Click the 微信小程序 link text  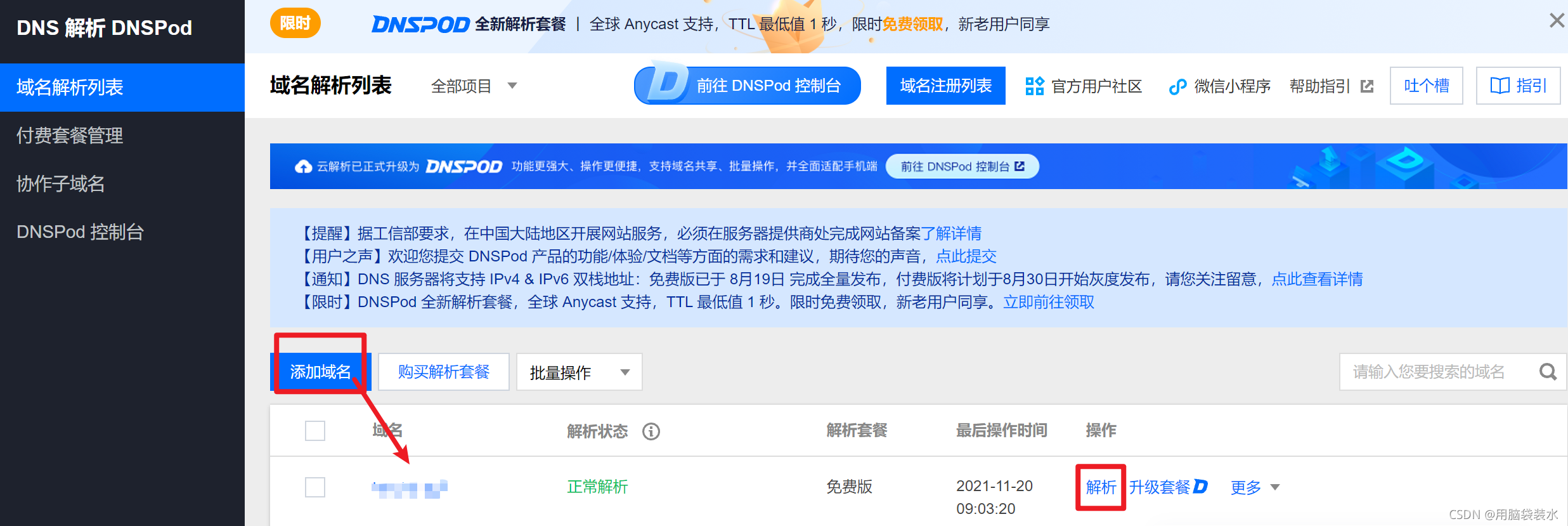tap(1233, 86)
